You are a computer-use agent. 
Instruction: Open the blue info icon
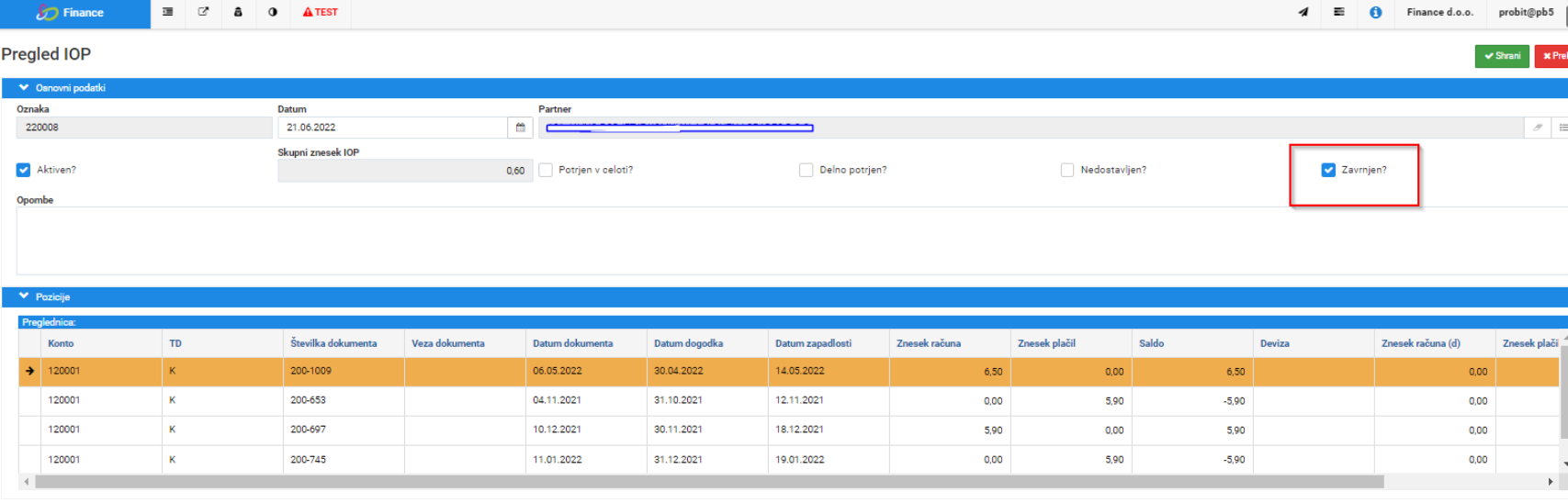click(x=1375, y=12)
